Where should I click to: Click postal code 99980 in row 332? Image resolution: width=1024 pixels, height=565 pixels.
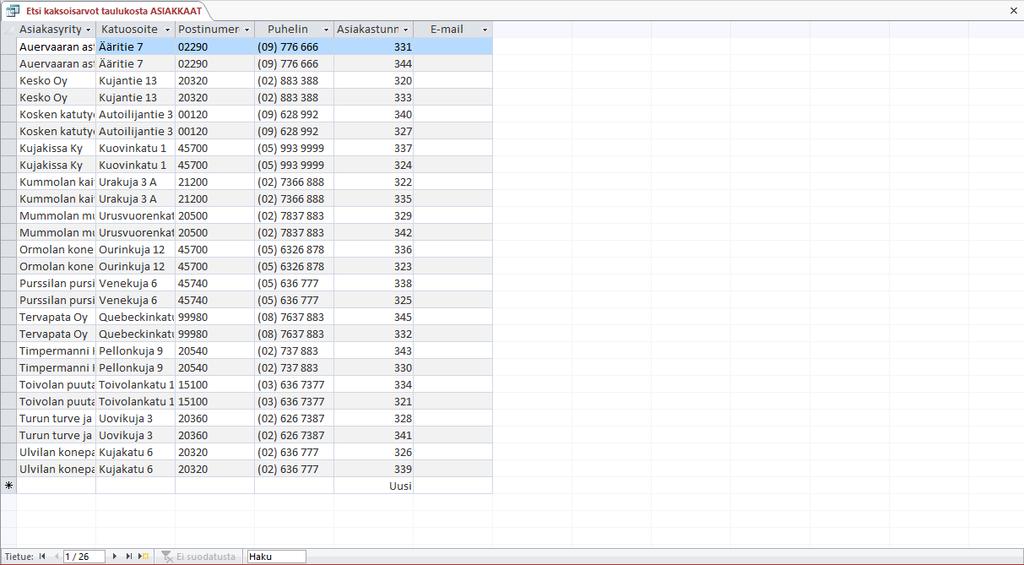[215, 334]
